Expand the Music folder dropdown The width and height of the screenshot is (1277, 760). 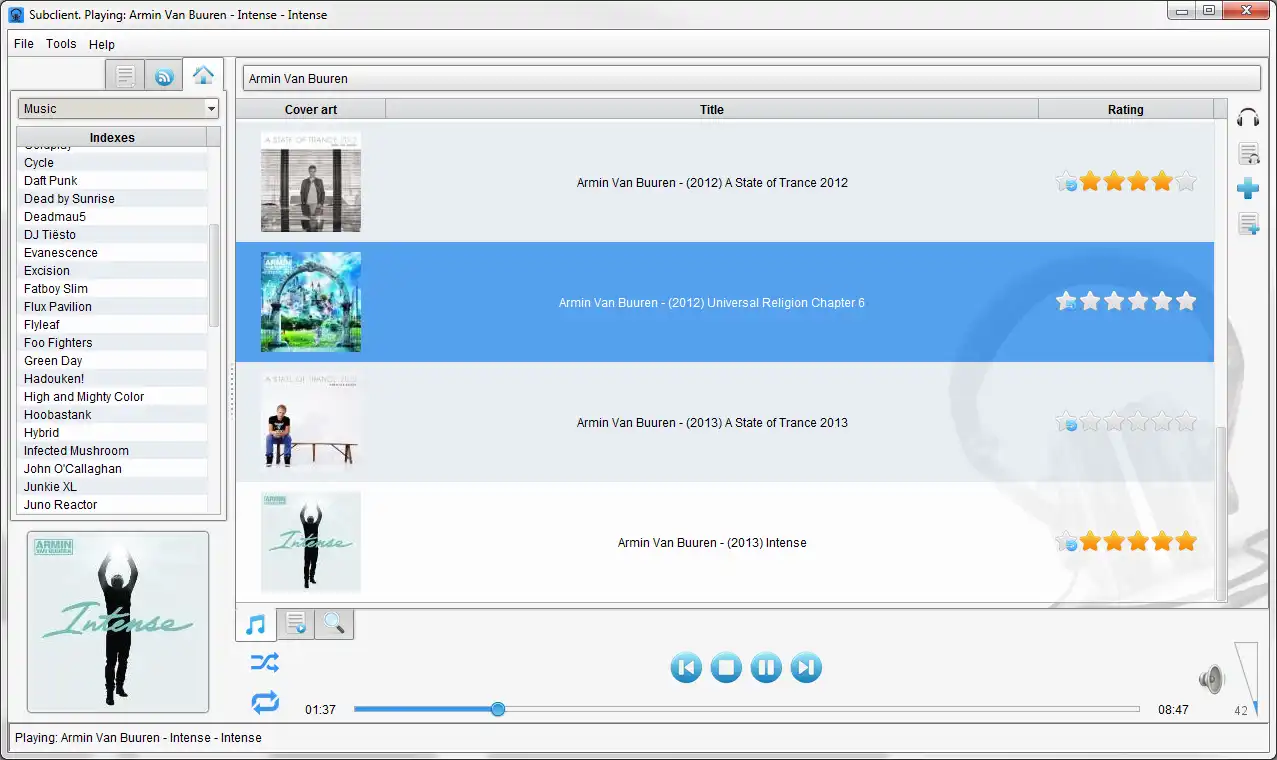pyautogui.click(x=118, y=108)
